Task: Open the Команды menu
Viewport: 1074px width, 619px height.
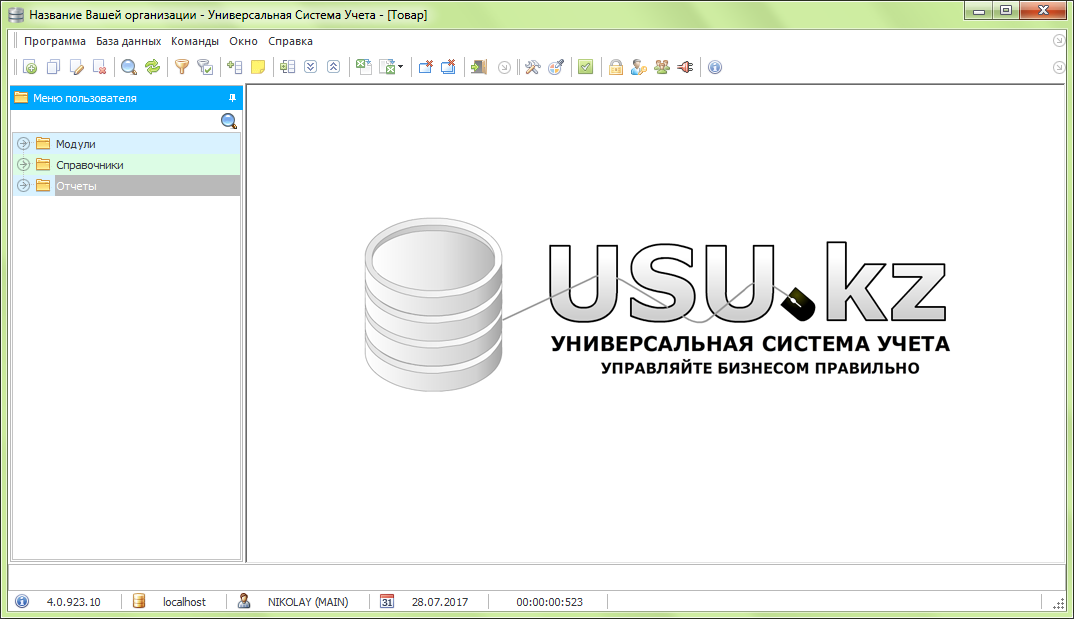Action: (195, 41)
